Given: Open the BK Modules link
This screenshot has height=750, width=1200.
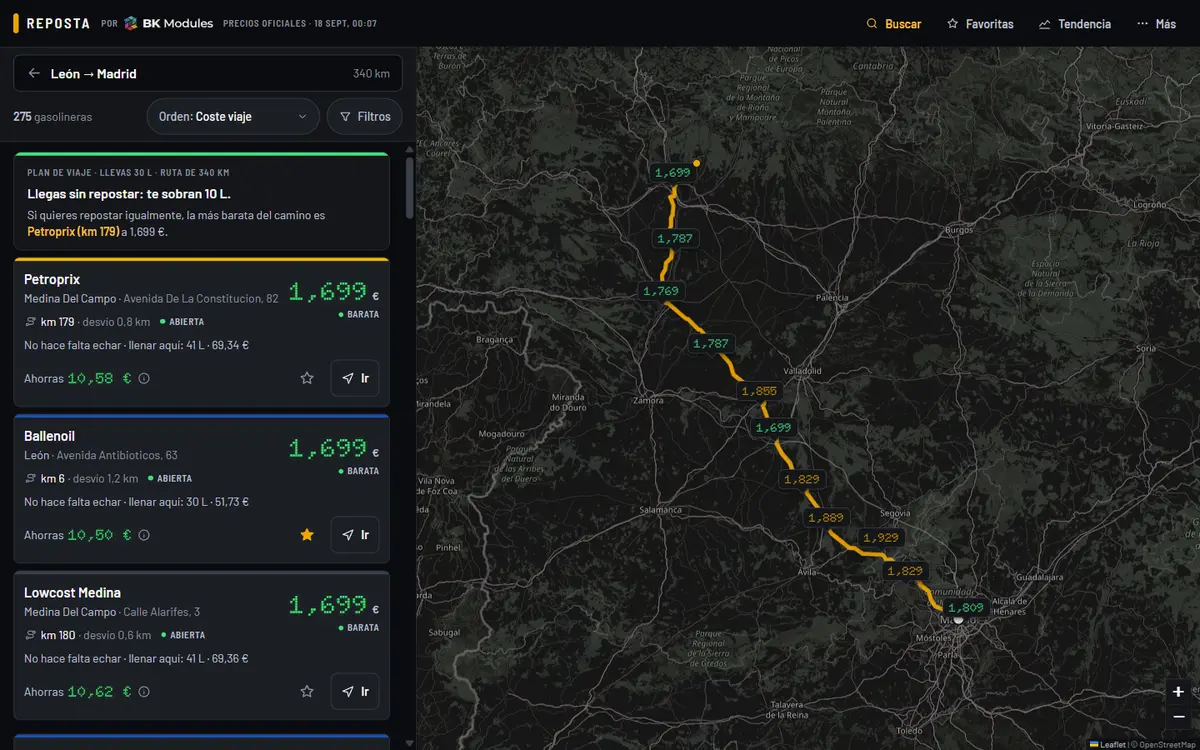Looking at the screenshot, I should point(168,24).
